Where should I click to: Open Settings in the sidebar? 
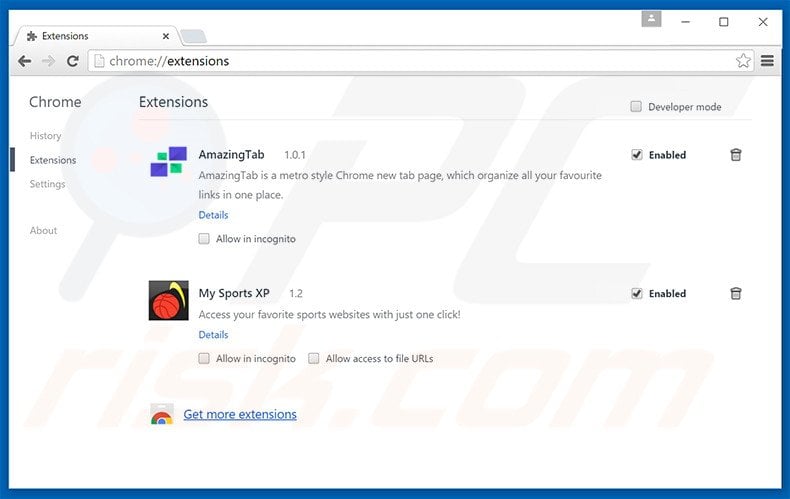(47, 184)
